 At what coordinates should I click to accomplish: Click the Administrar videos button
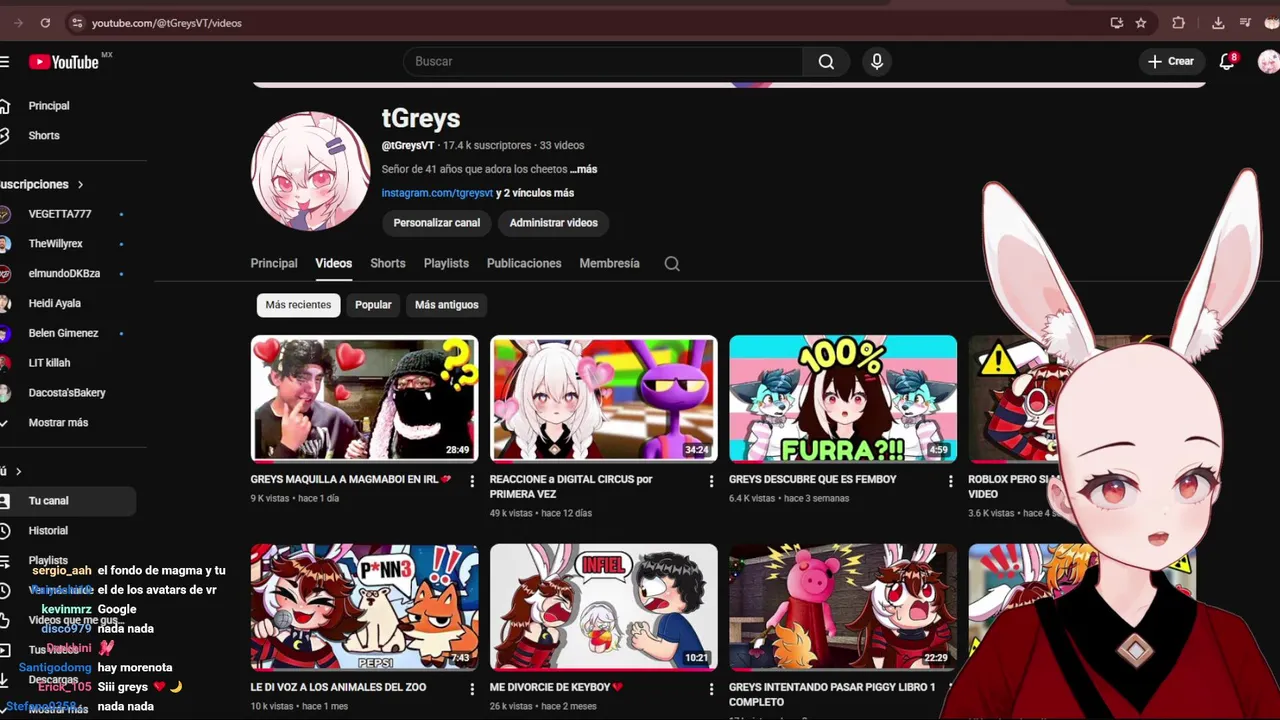tap(553, 223)
